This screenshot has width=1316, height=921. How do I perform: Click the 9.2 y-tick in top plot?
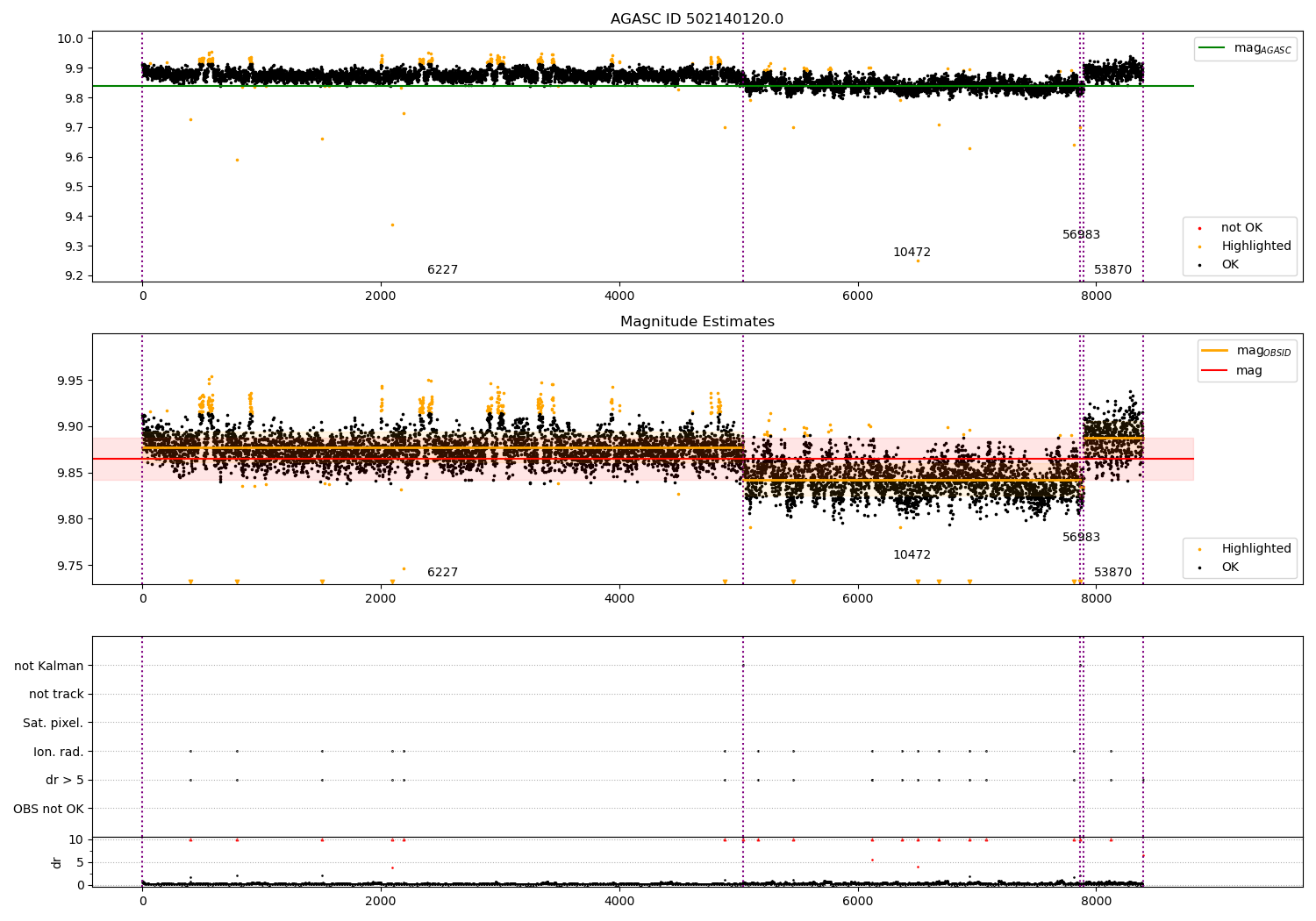click(74, 276)
